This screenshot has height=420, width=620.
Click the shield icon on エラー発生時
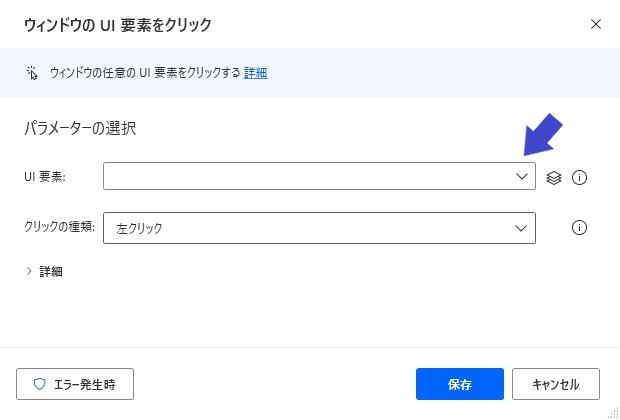(x=40, y=384)
